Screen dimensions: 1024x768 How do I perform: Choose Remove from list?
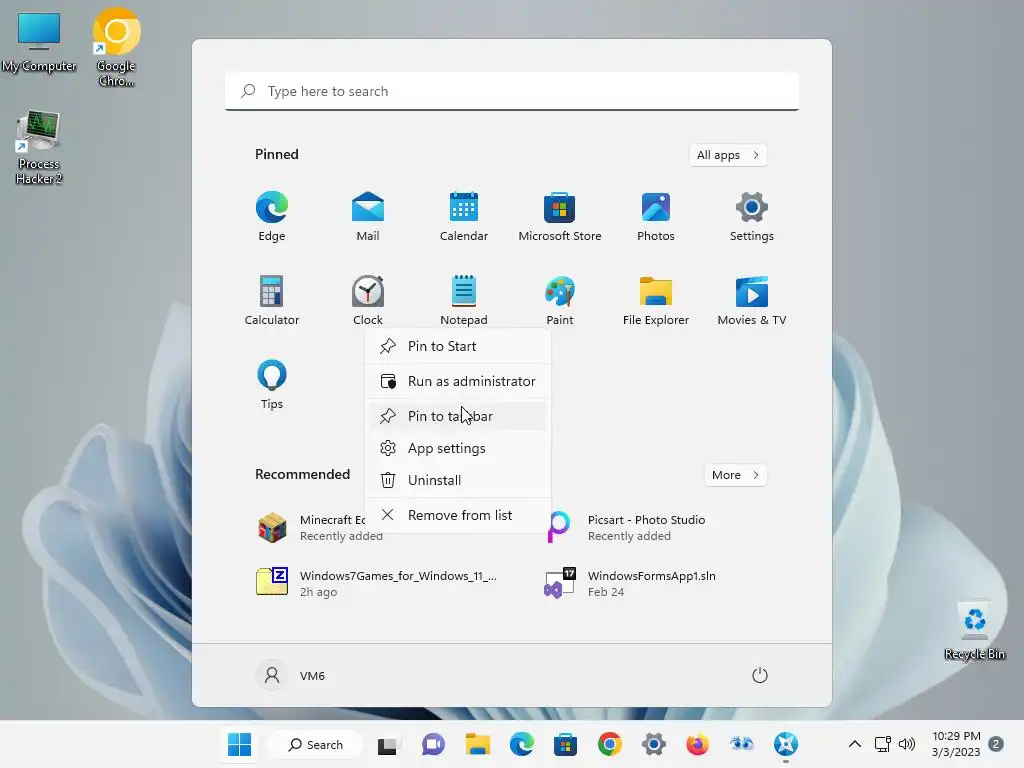[x=458, y=515]
